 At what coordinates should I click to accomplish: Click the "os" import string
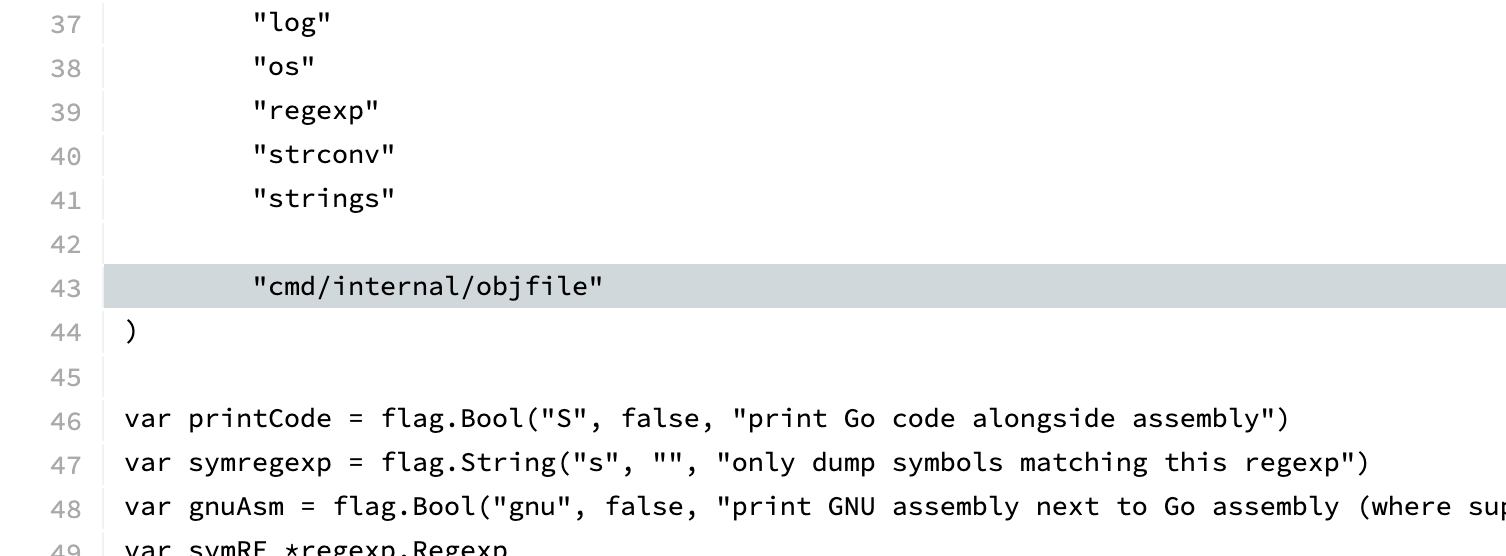[x=283, y=68]
